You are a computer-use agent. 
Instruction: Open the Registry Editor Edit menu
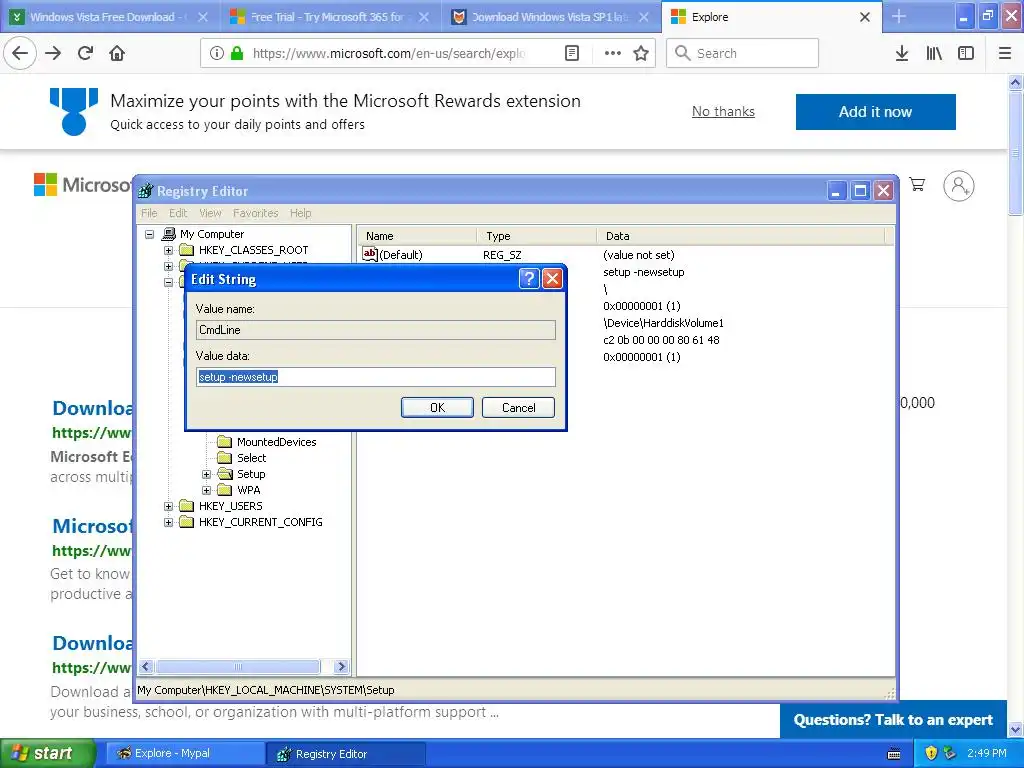pos(178,213)
